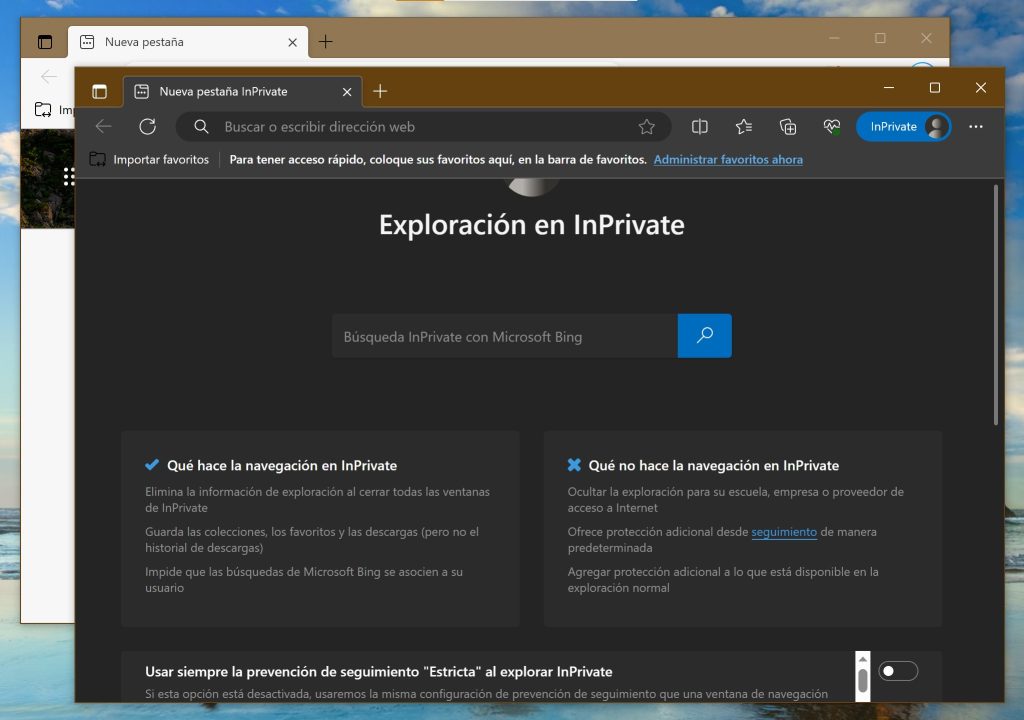
Task: Open the Browser essentials panel
Action: [831, 127]
